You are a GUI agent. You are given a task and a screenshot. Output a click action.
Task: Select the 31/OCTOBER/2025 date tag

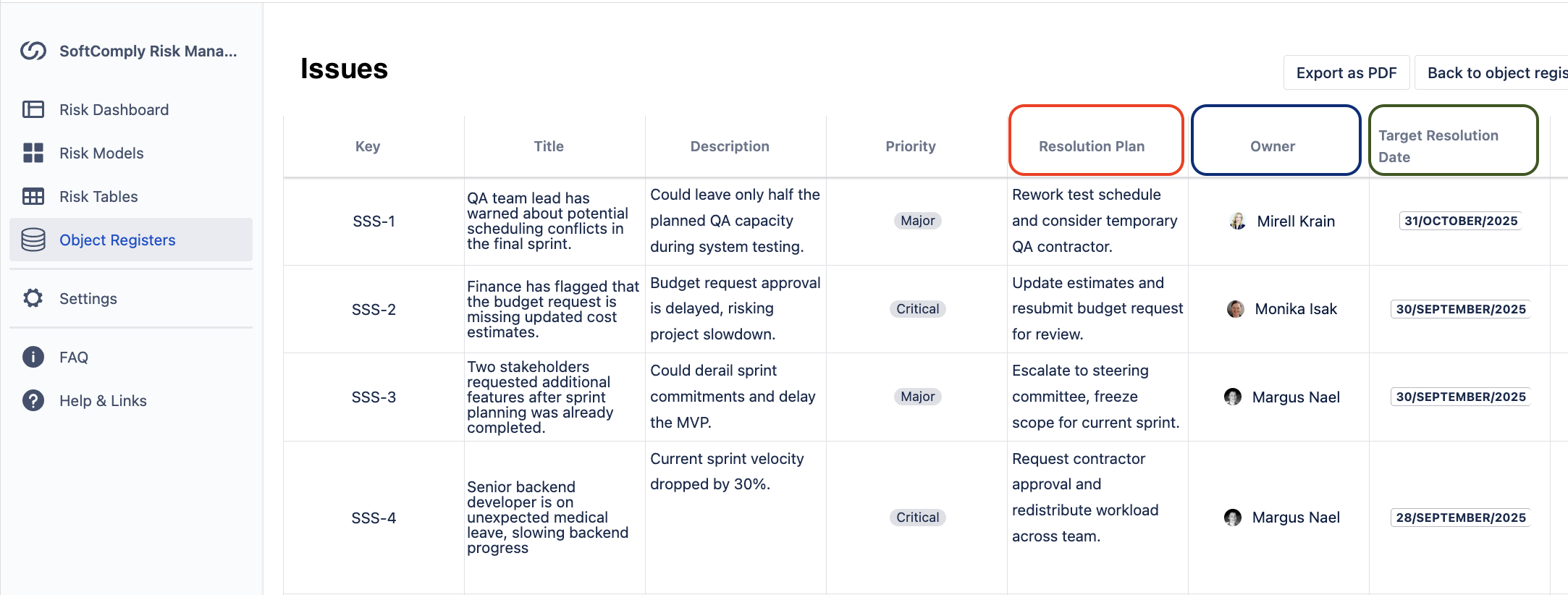pyautogui.click(x=1461, y=221)
